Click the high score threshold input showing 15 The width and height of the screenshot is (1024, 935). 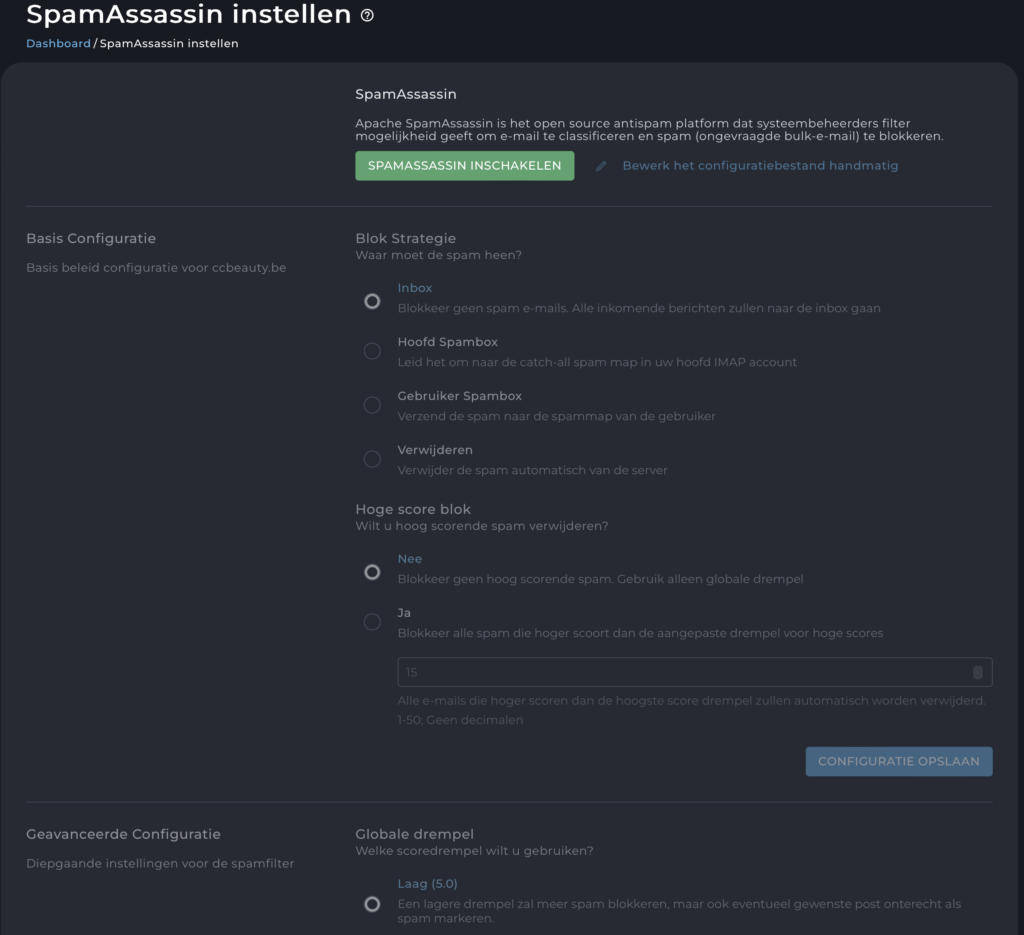[x=695, y=673]
